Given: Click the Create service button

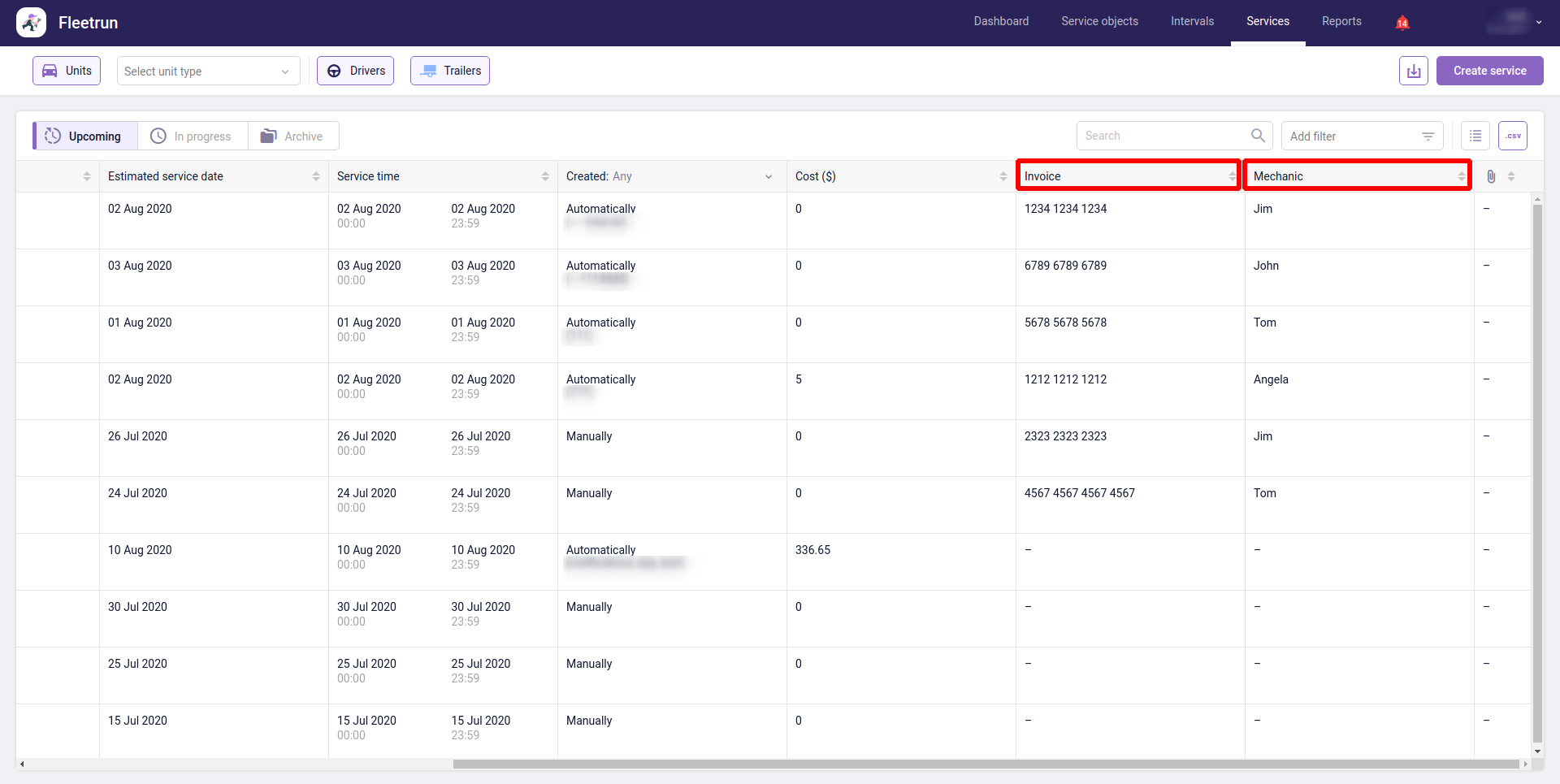Looking at the screenshot, I should (x=1489, y=71).
